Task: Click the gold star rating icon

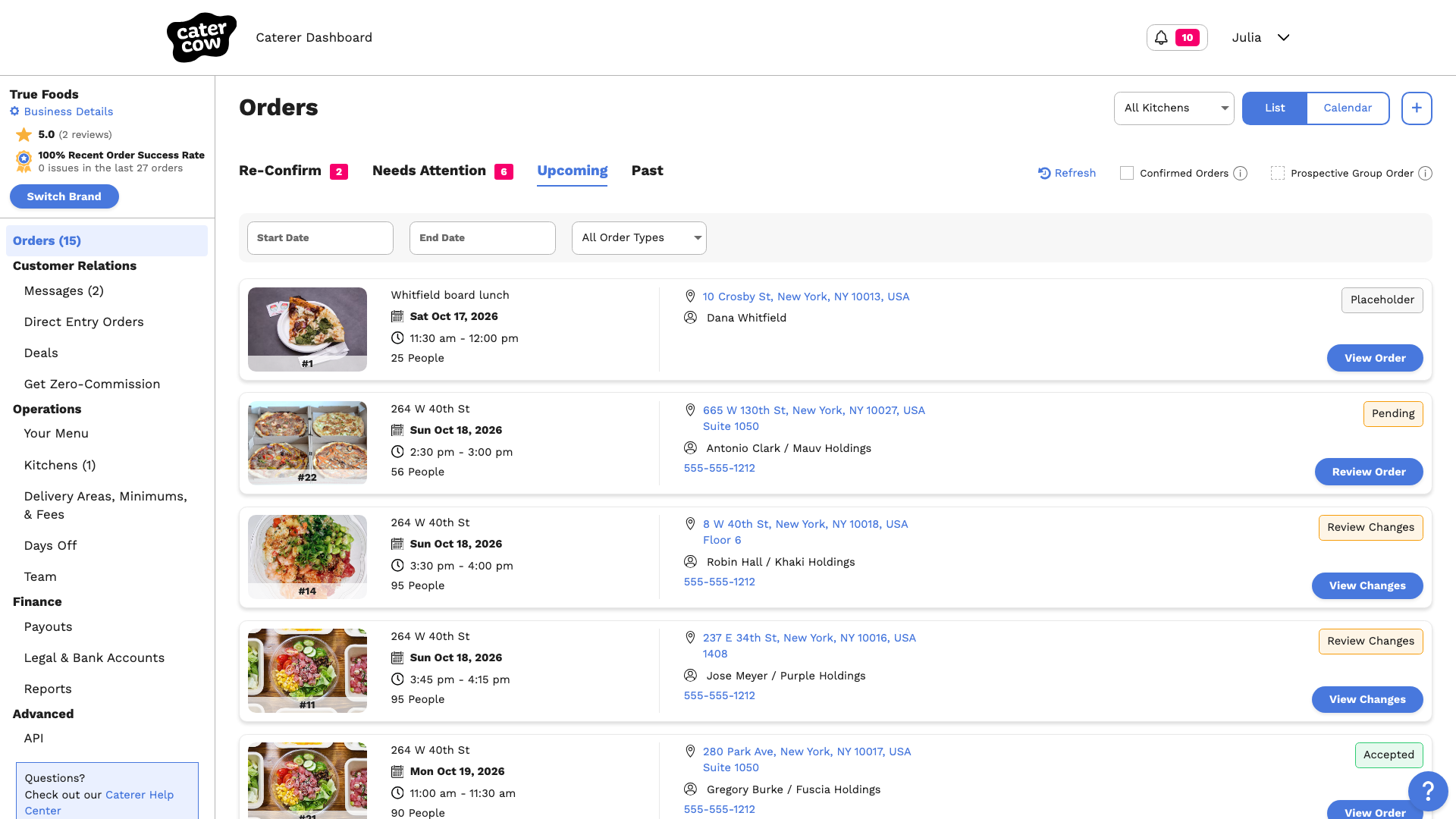Action: pos(24,134)
